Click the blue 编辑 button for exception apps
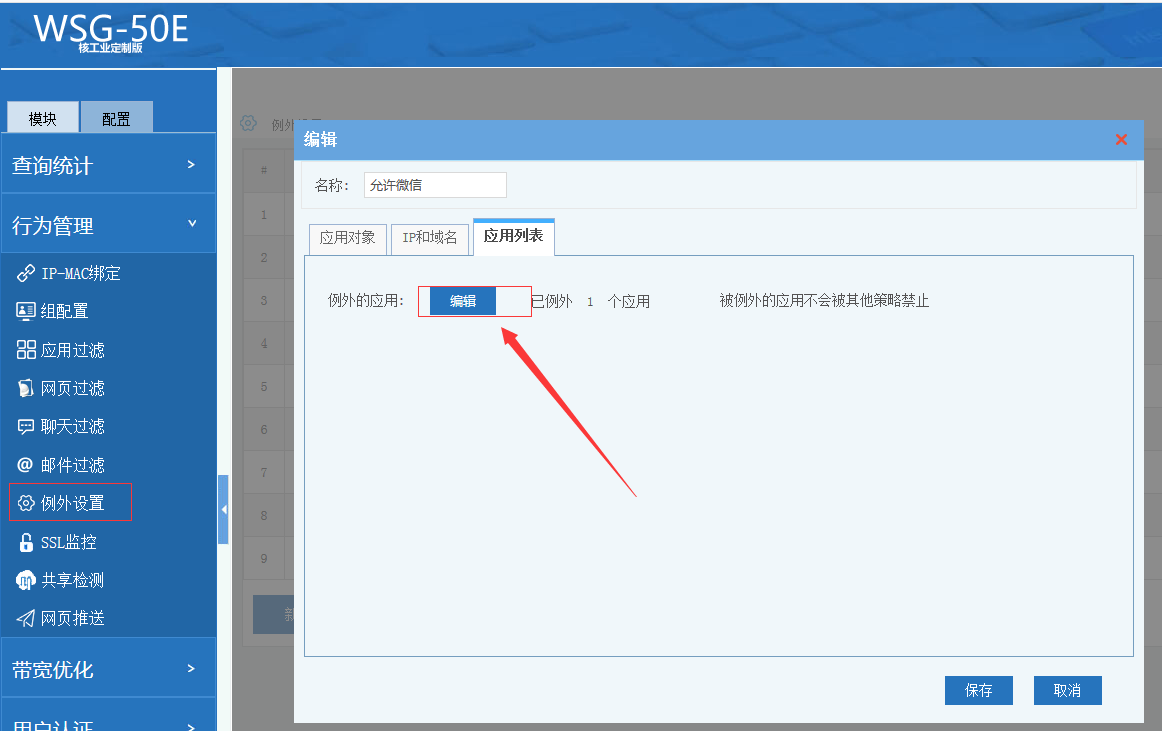Screen dimensions: 1162x731 [462, 301]
